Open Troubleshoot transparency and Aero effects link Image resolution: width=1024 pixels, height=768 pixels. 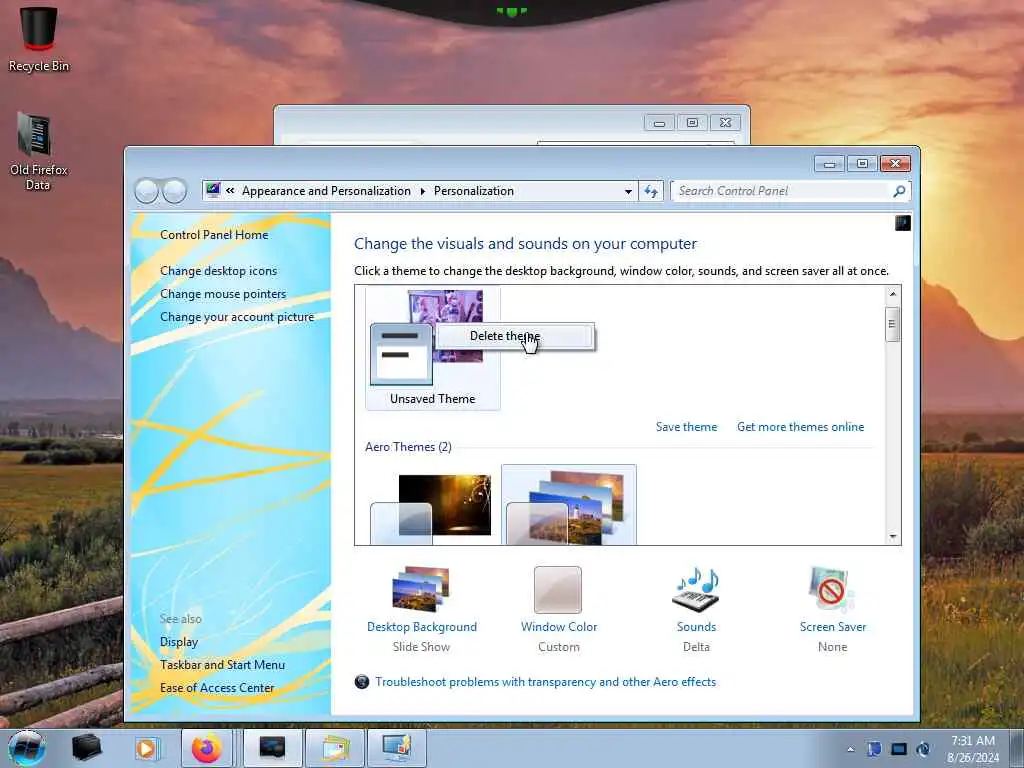(x=545, y=682)
